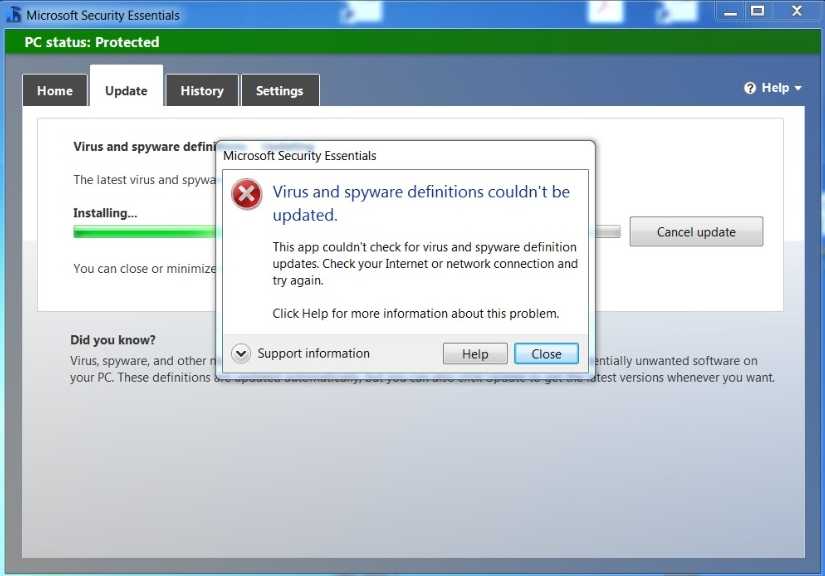This screenshot has width=825, height=576.
Task: Click the red error icon in dialog
Action: click(246, 194)
